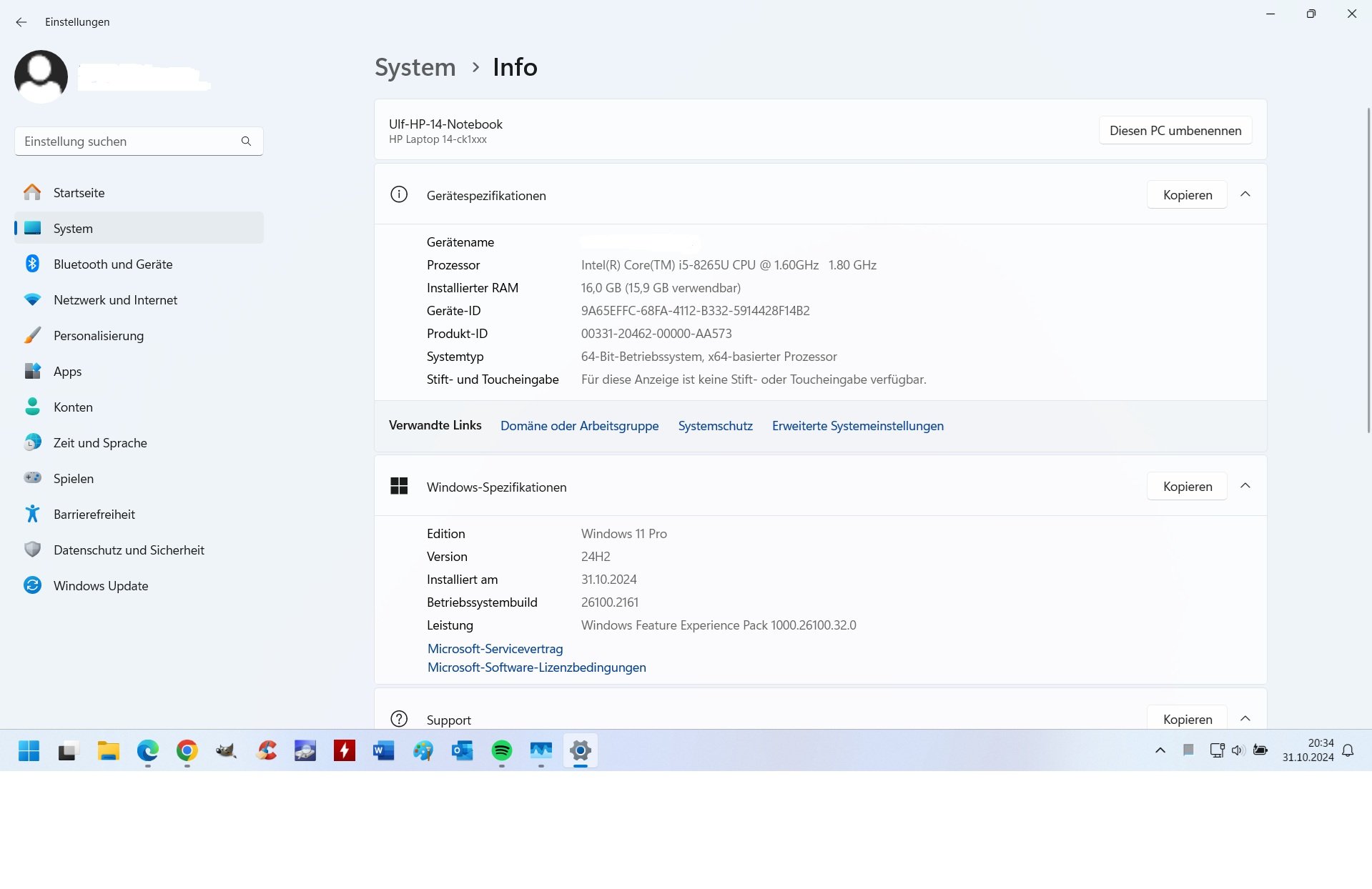The width and height of the screenshot is (1372, 889).
Task: Open the Domäne oder Arbeitsgruppe link
Action: point(580,426)
